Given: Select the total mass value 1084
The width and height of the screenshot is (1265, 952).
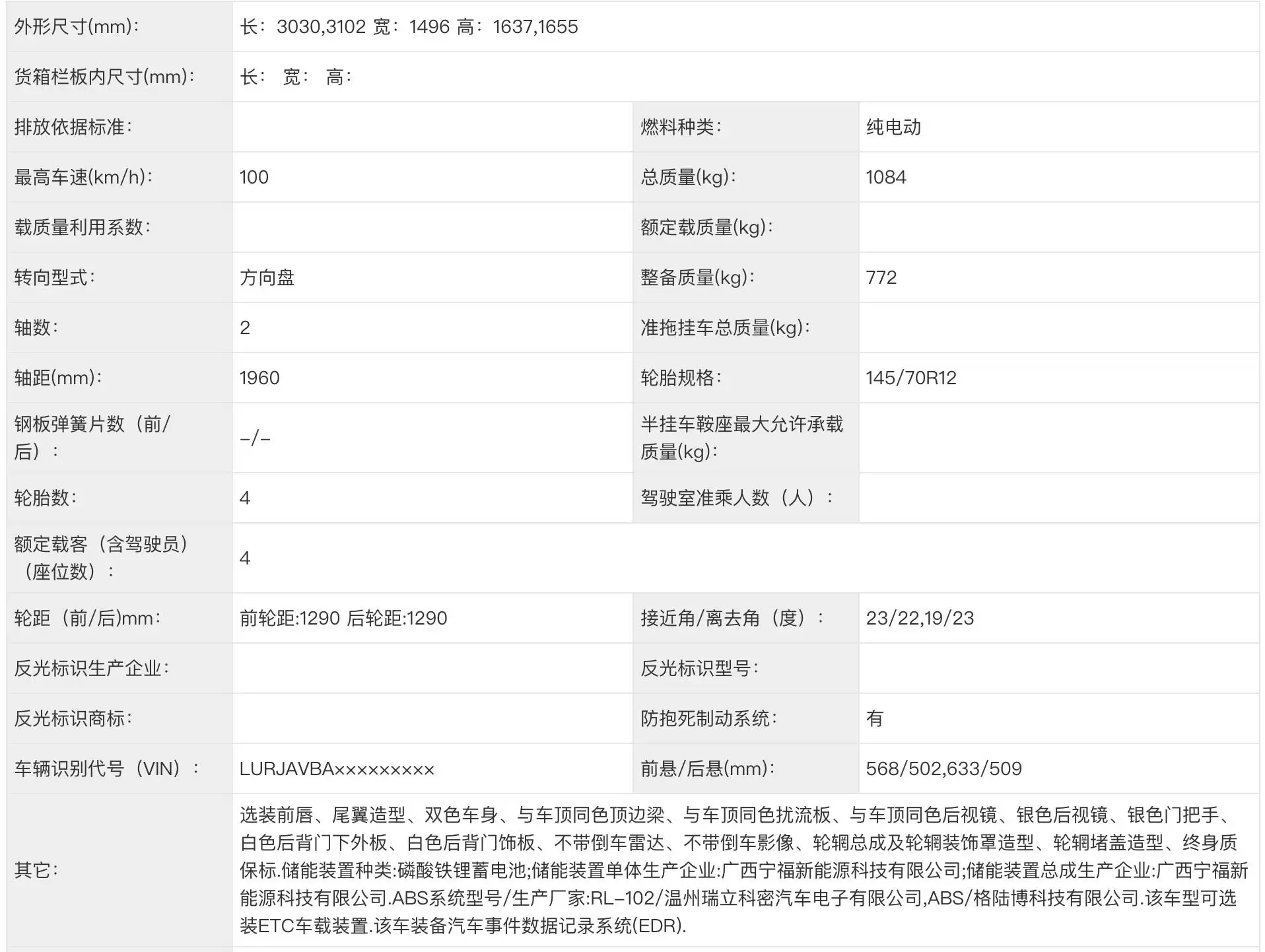Looking at the screenshot, I should coord(887,177).
